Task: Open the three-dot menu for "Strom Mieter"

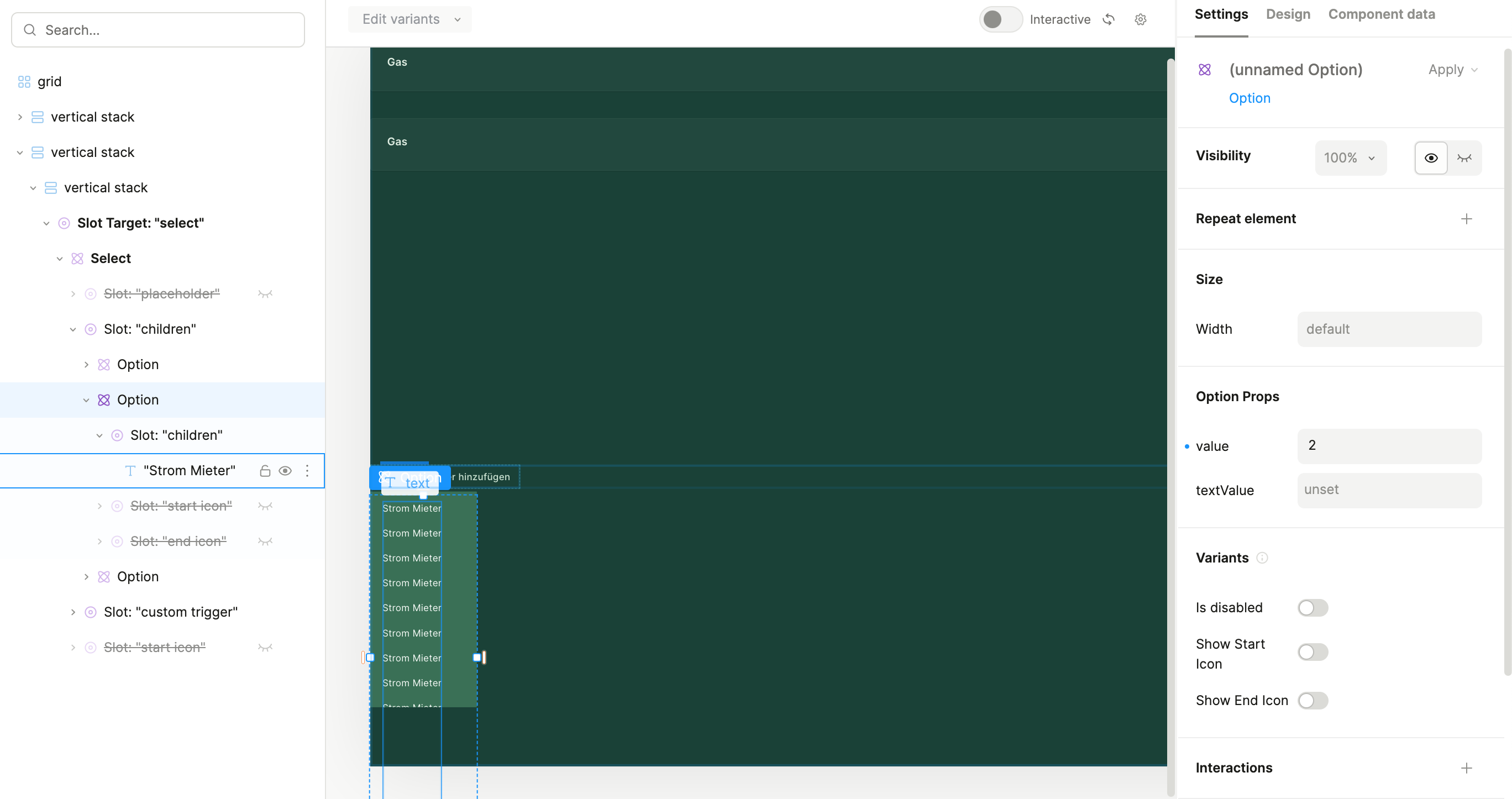Action: pyautogui.click(x=307, y=471)
